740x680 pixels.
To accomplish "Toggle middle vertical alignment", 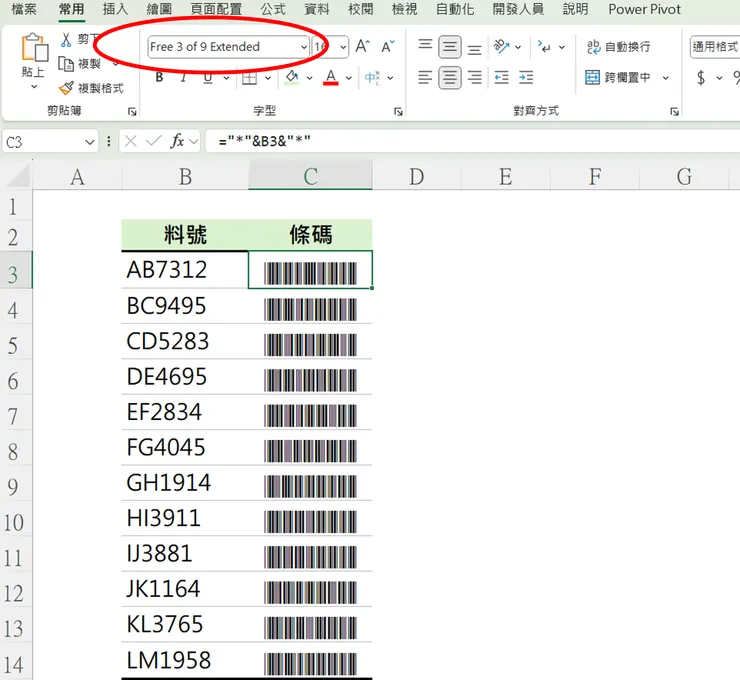I will [x=450, y=47].
